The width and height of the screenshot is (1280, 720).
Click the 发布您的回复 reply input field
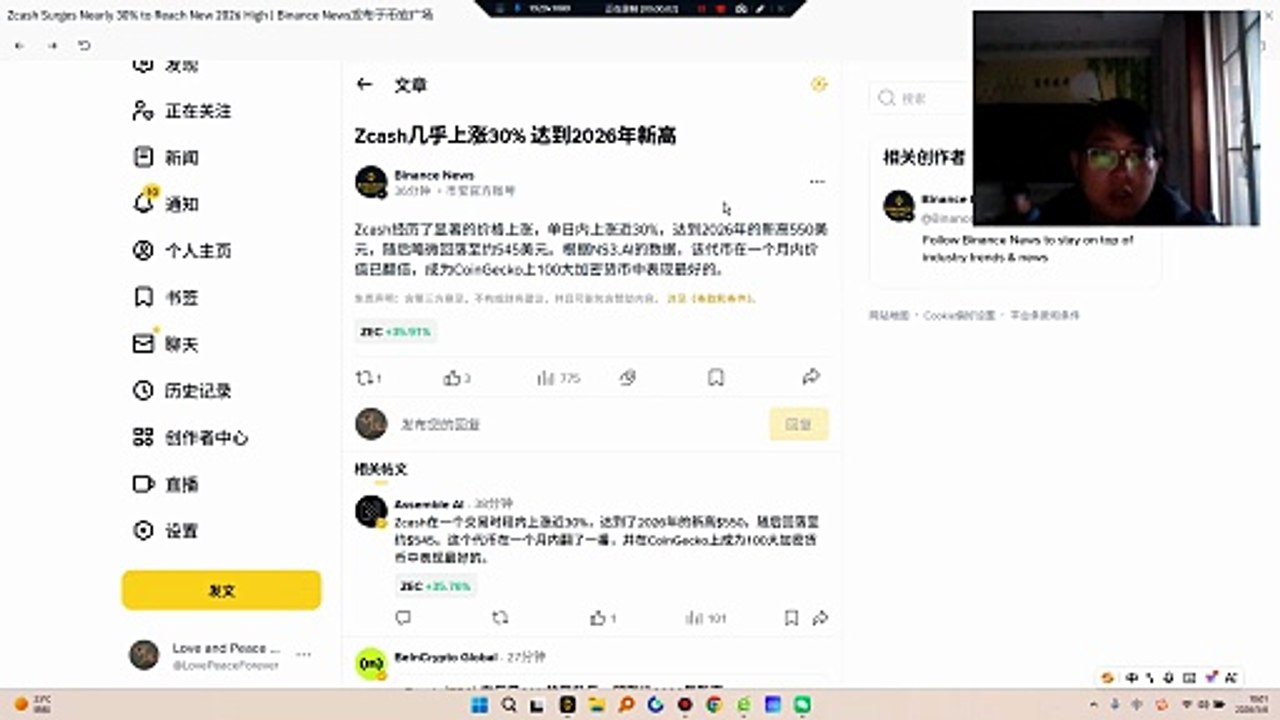(x=580, y=424)
